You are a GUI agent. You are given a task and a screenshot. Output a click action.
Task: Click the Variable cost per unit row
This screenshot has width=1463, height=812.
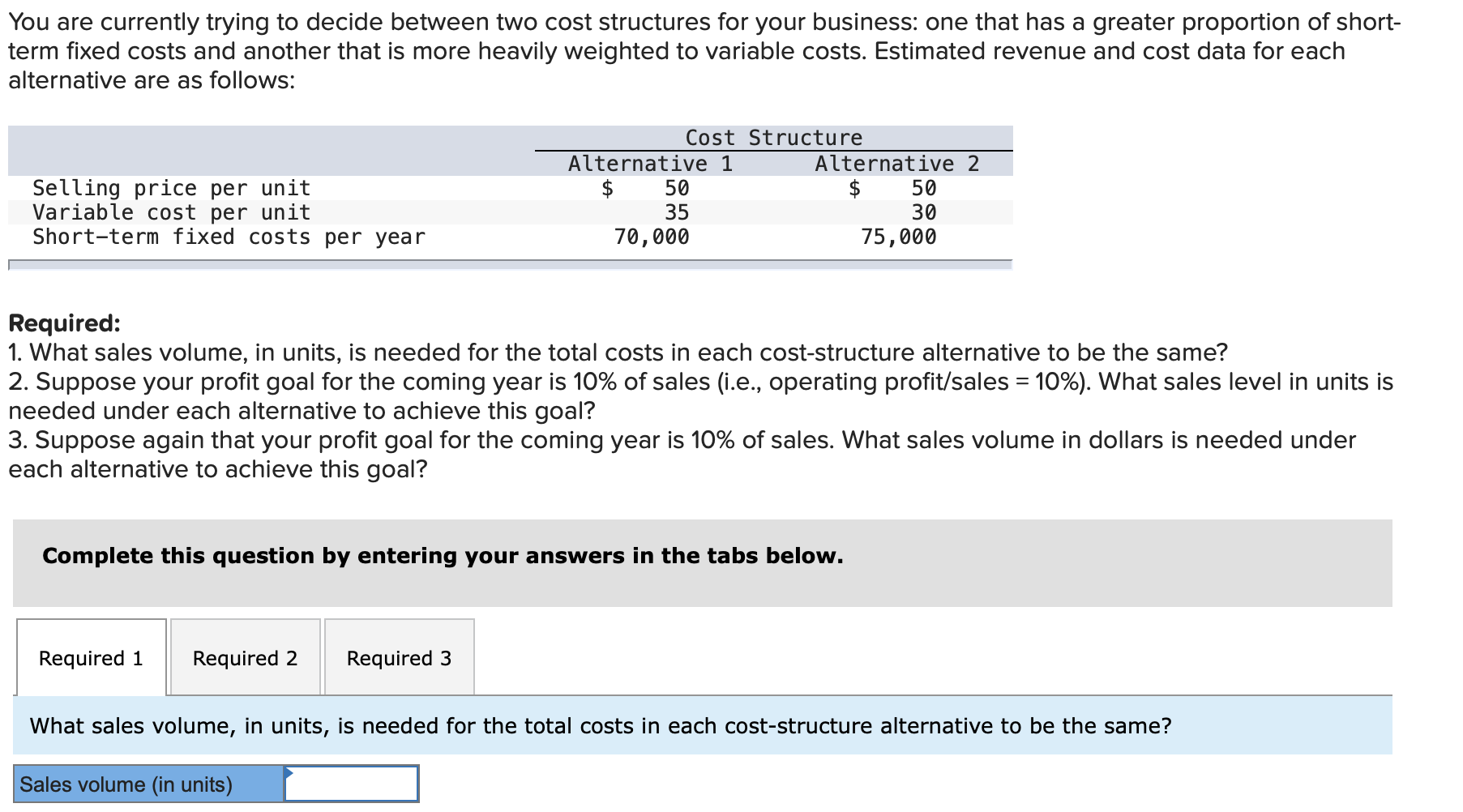171,212
